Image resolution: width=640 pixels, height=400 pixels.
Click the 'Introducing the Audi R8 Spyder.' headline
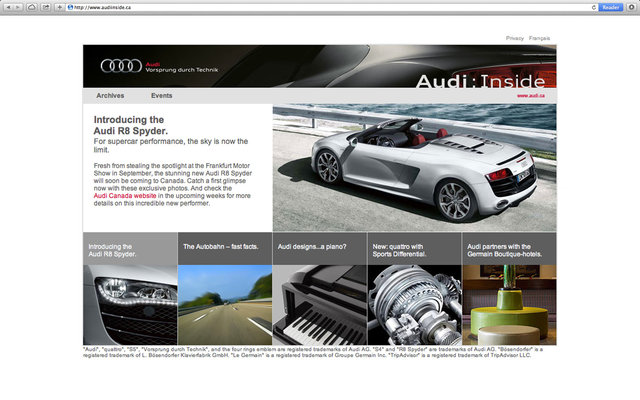131,125
